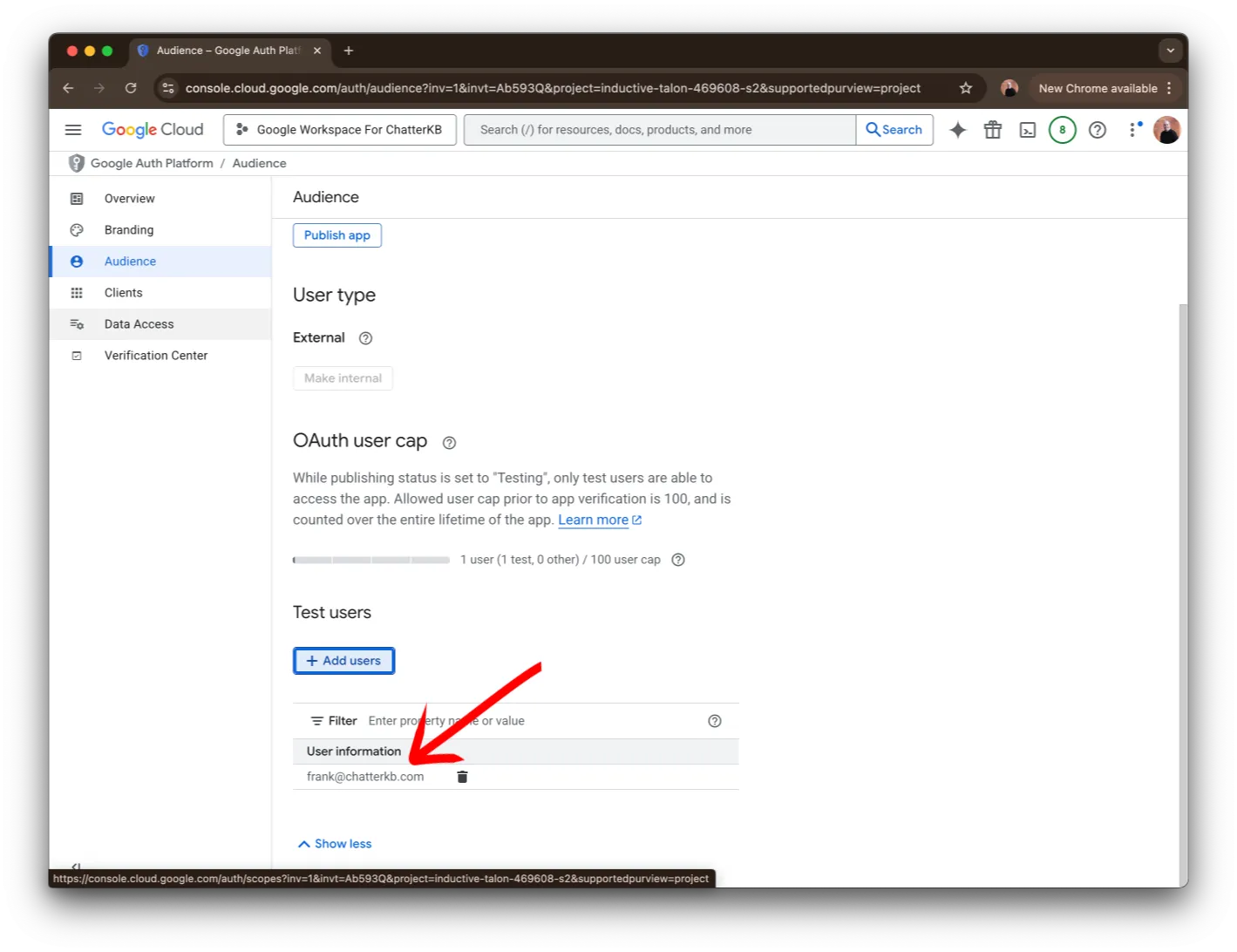Select Data Access in sidebar
The image size is (1237, 952).
160,324
